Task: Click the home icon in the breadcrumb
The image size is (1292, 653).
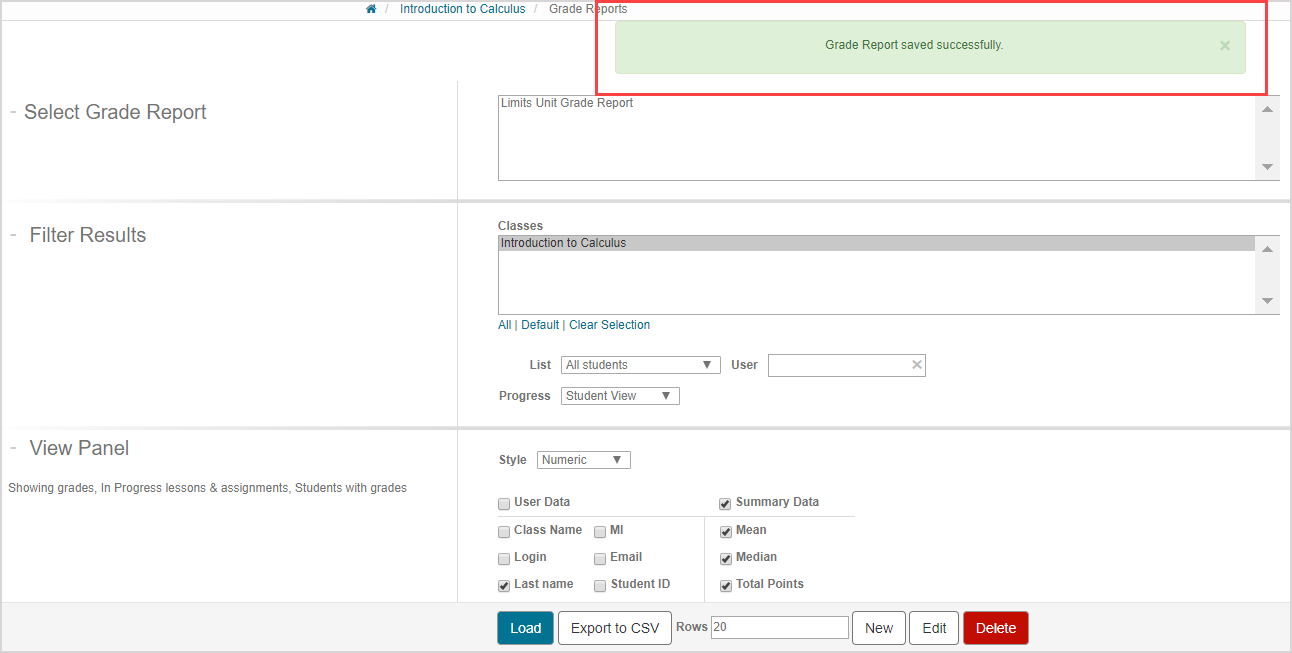Action: pyautogui.click(x=370, y=8)
